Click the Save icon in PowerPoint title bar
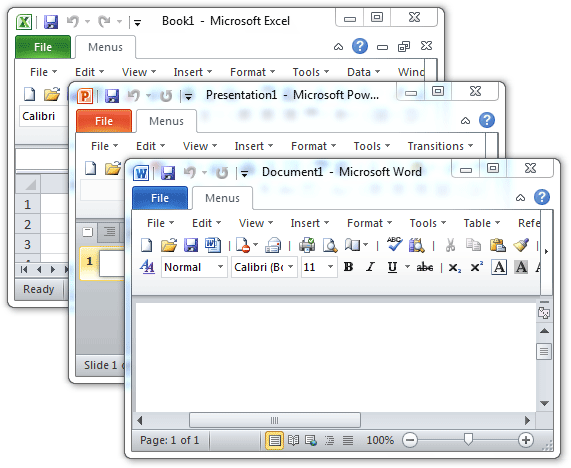571x468 pixels. [x=112, y=96]
